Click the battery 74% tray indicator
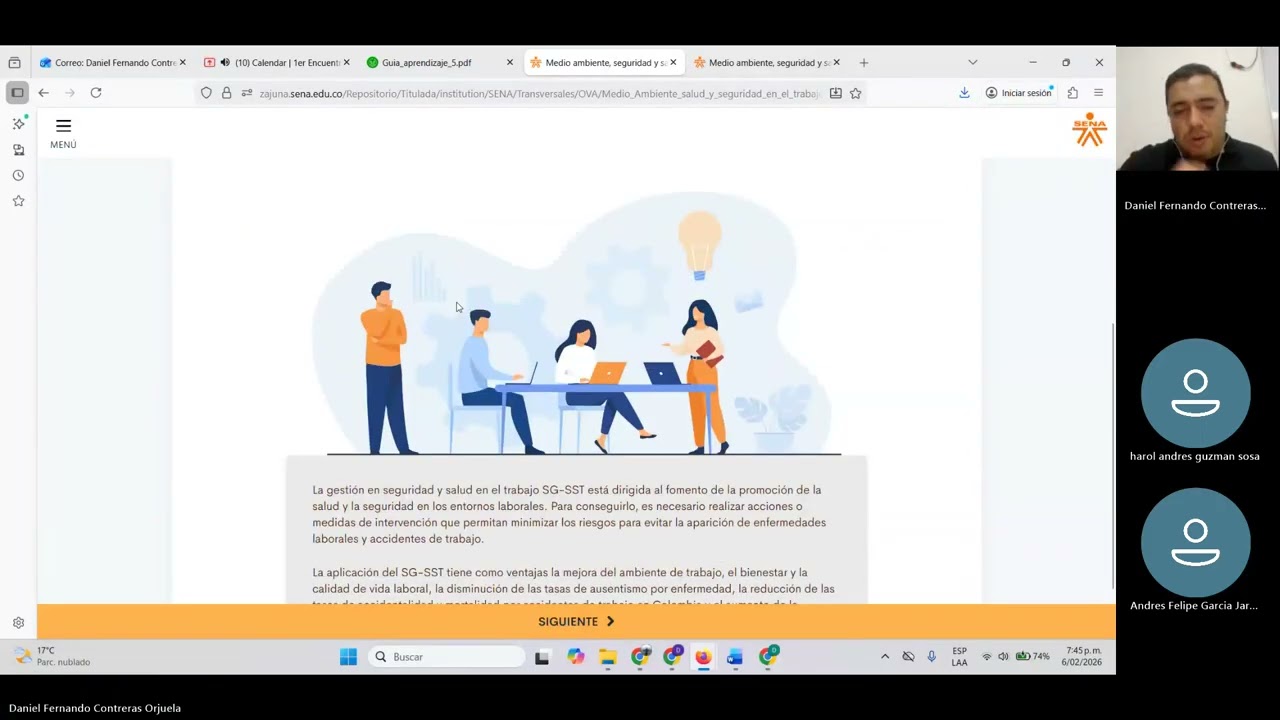The image size is (1280, 720). pos(1032,657)
